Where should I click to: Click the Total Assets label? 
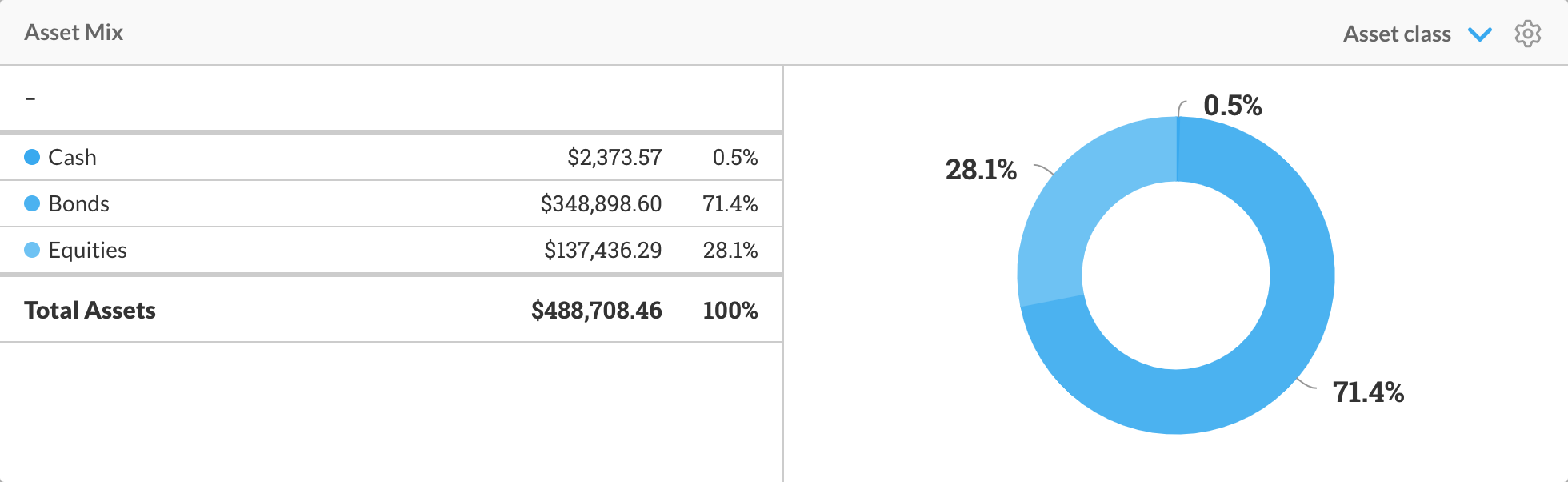(90, 310)
